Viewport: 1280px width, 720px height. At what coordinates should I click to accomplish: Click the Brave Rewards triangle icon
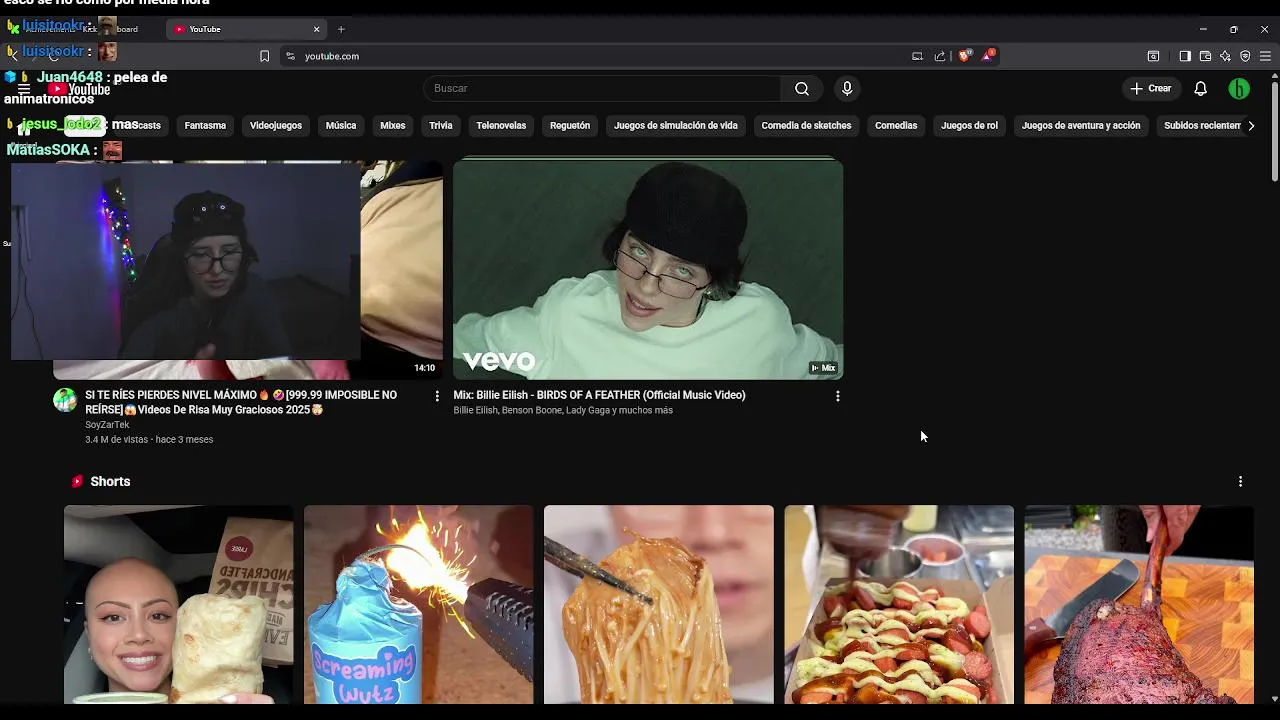click(x=988, y=56)
